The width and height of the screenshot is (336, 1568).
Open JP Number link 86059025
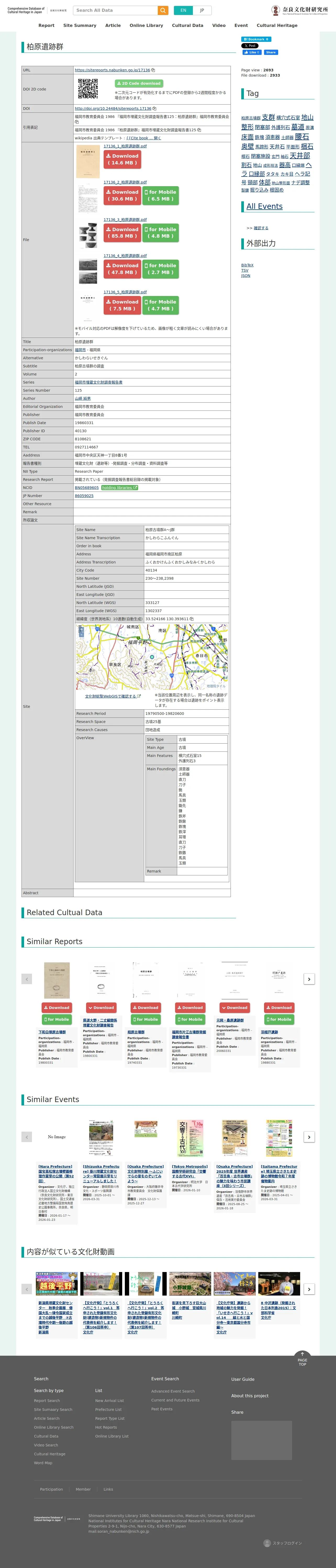(84, 496)
